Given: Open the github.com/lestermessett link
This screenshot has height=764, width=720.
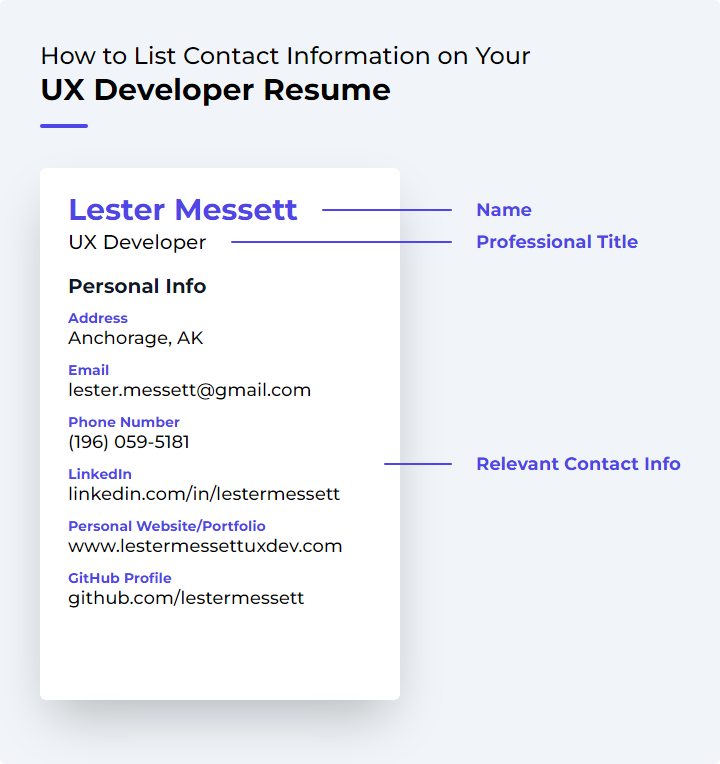Looking at the screenshot, I should 186,598.
